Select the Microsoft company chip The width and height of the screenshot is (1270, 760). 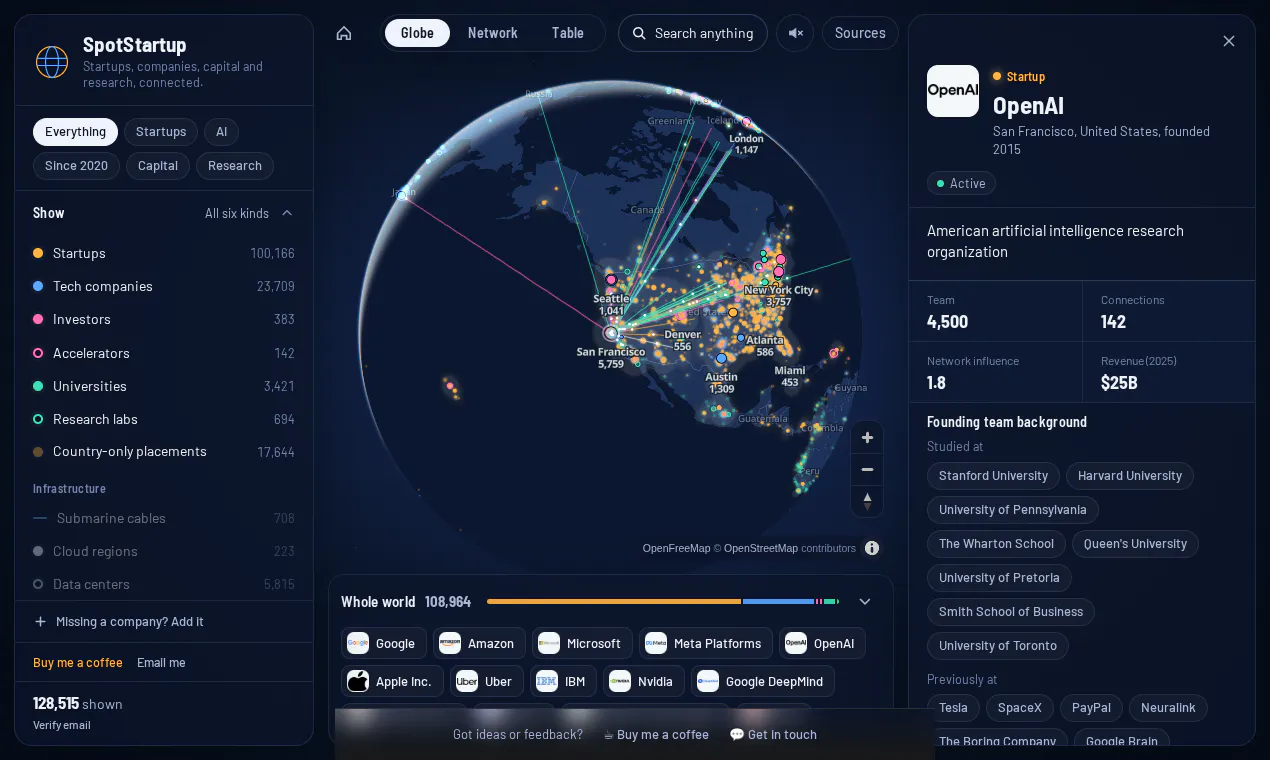point(582,644)
